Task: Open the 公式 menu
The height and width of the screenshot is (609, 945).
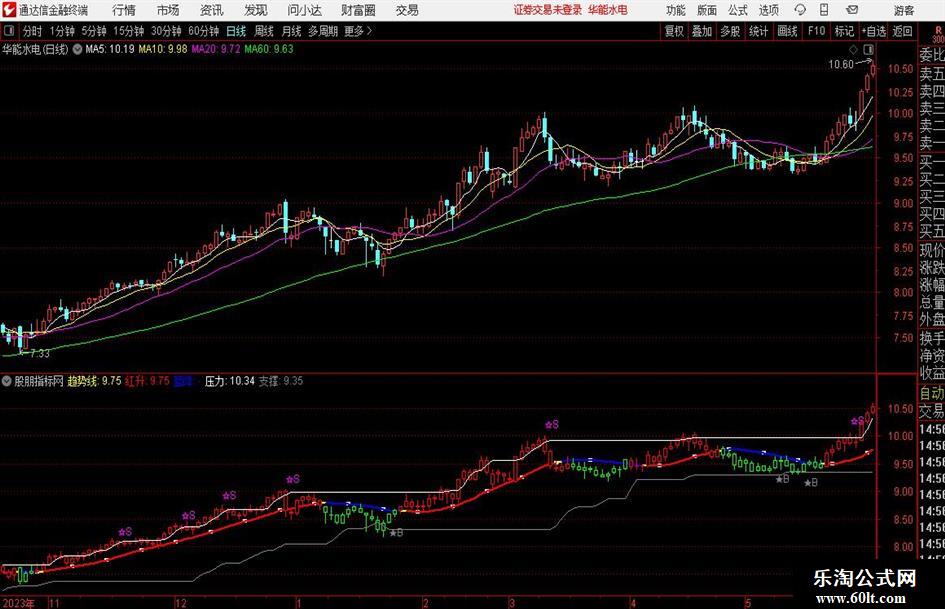Action: click(x=738, y=10)
